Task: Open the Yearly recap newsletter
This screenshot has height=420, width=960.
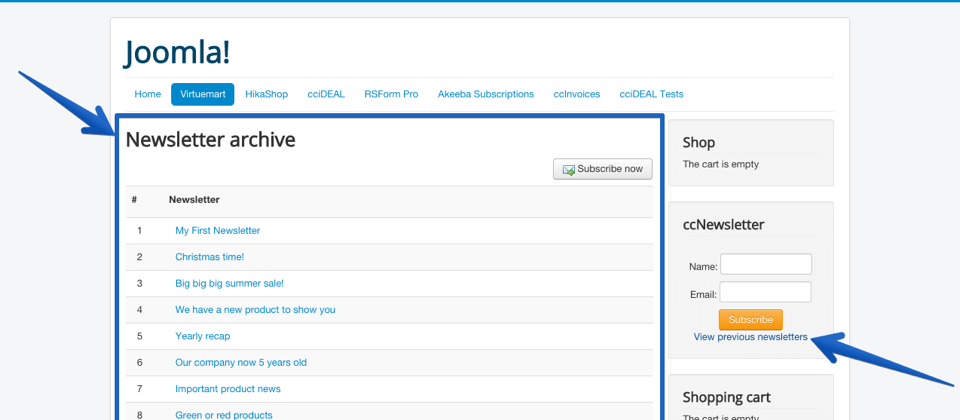Action: (203, 336)
